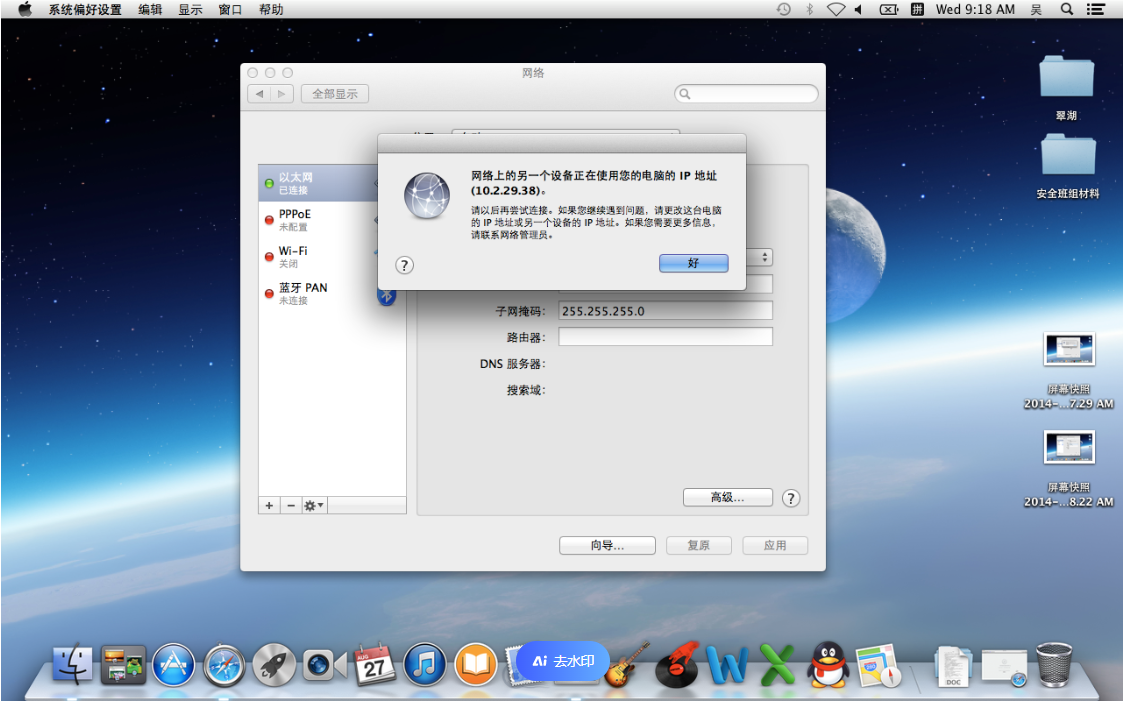The height and width of the screenshot is (703, 1124).
Task: Remove the service with the minus button
Action: tap(291, 506)
